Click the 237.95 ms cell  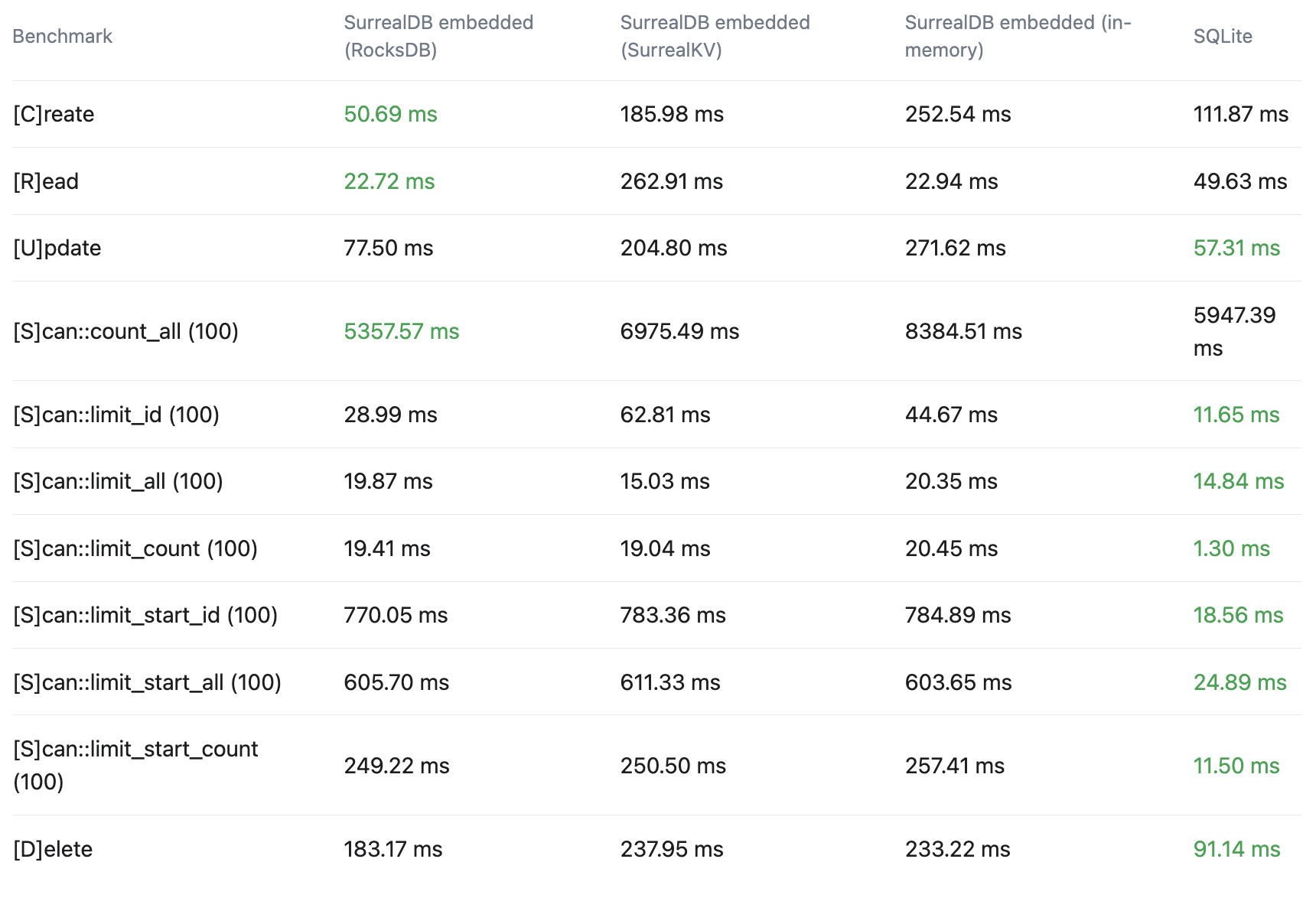point(672,849)
